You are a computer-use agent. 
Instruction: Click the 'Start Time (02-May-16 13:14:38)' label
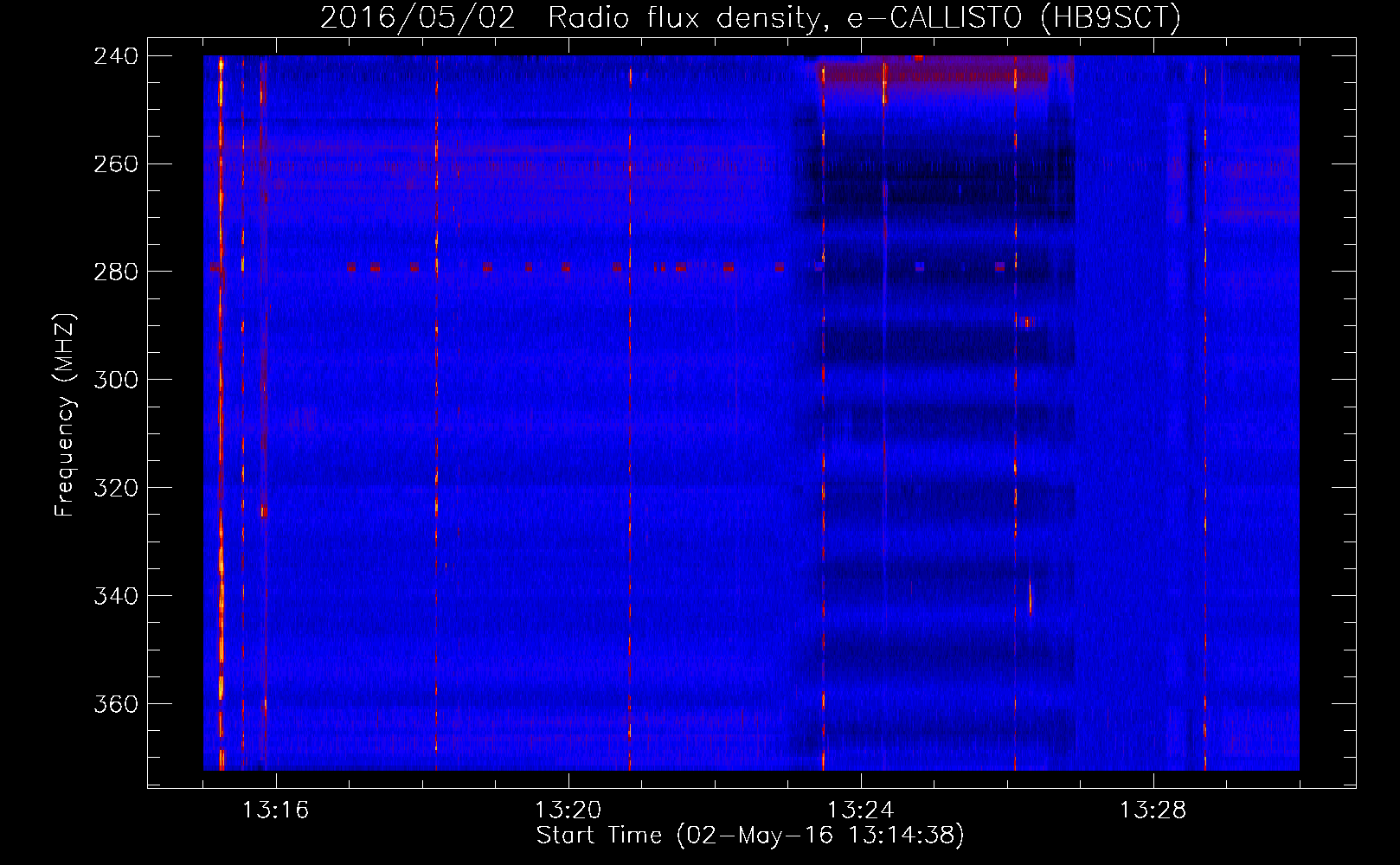pos(750,836)
